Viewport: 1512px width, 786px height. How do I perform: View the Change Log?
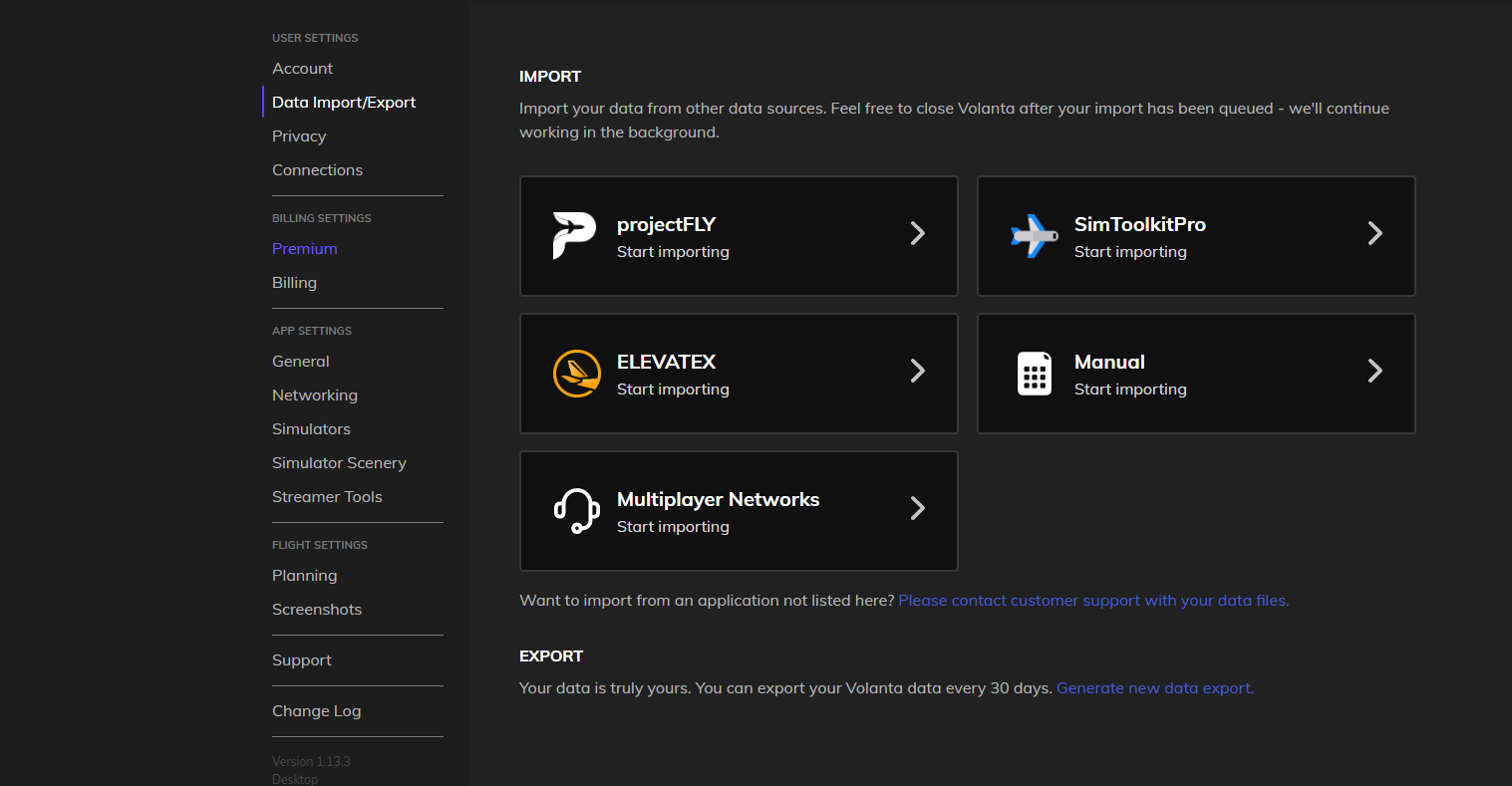(x=316, y=711)
